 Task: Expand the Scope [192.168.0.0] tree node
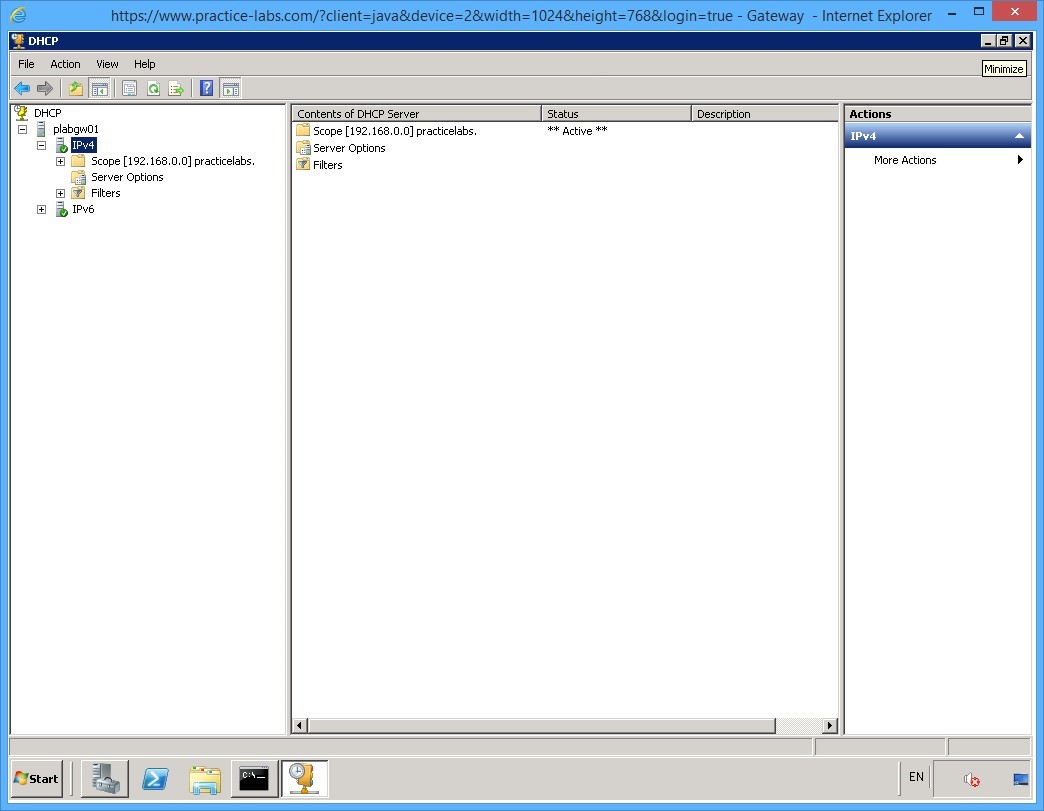pos(60,161)
